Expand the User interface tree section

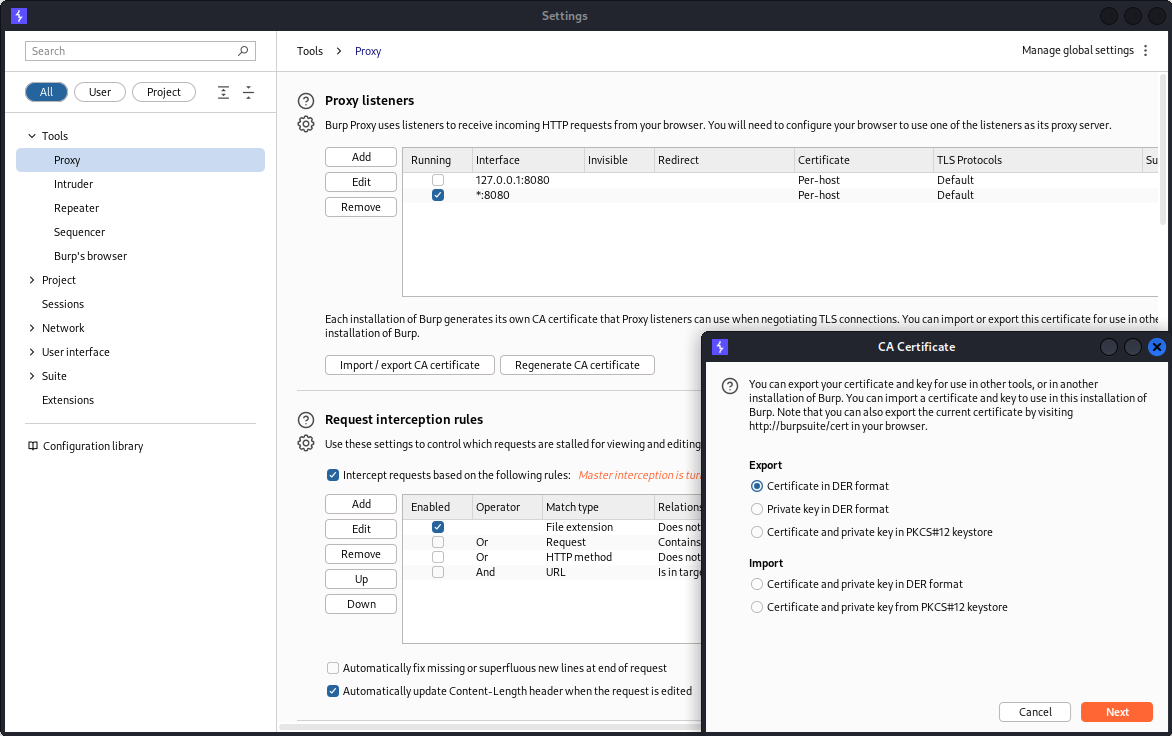click(x=32, y=352)
